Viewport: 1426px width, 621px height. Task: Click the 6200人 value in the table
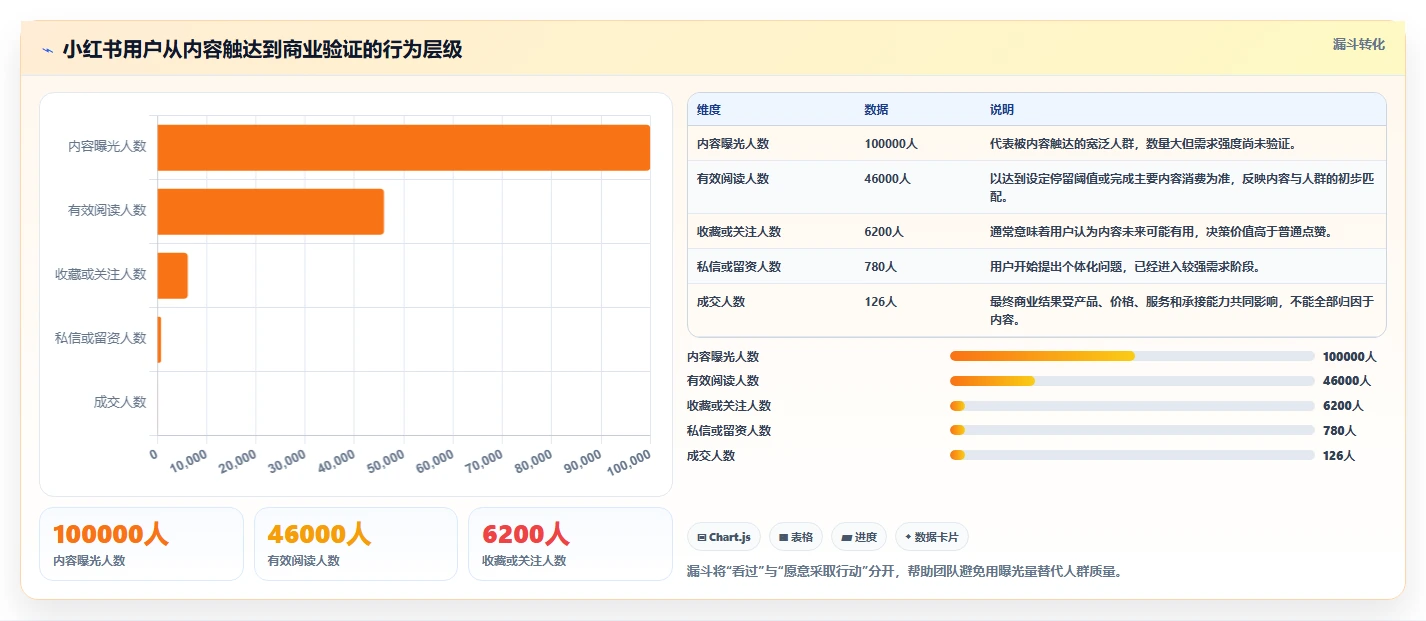[884, 232]
